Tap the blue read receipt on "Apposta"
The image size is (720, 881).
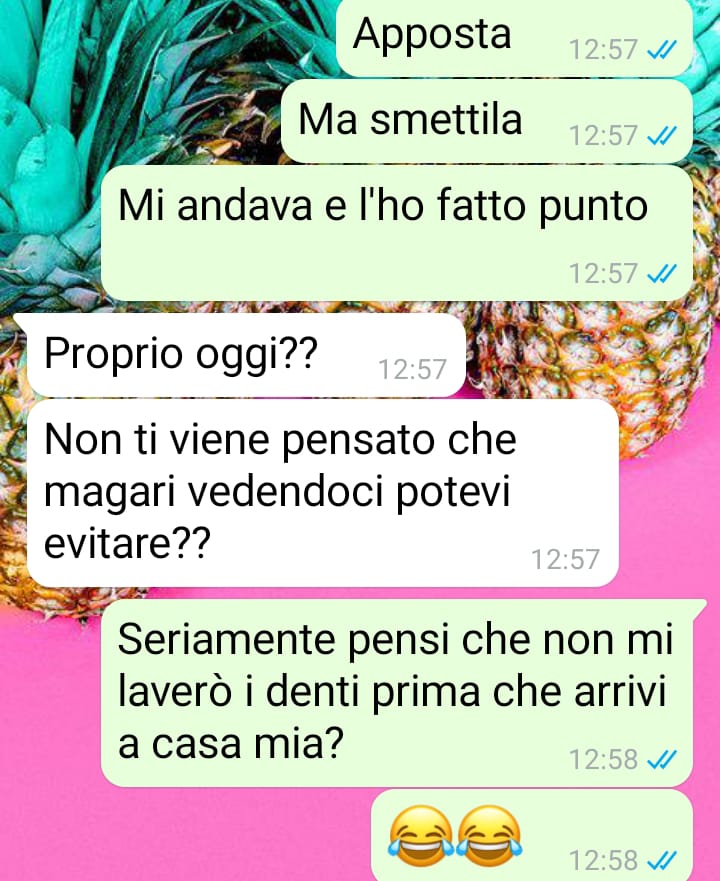click(x=662, y=51)
